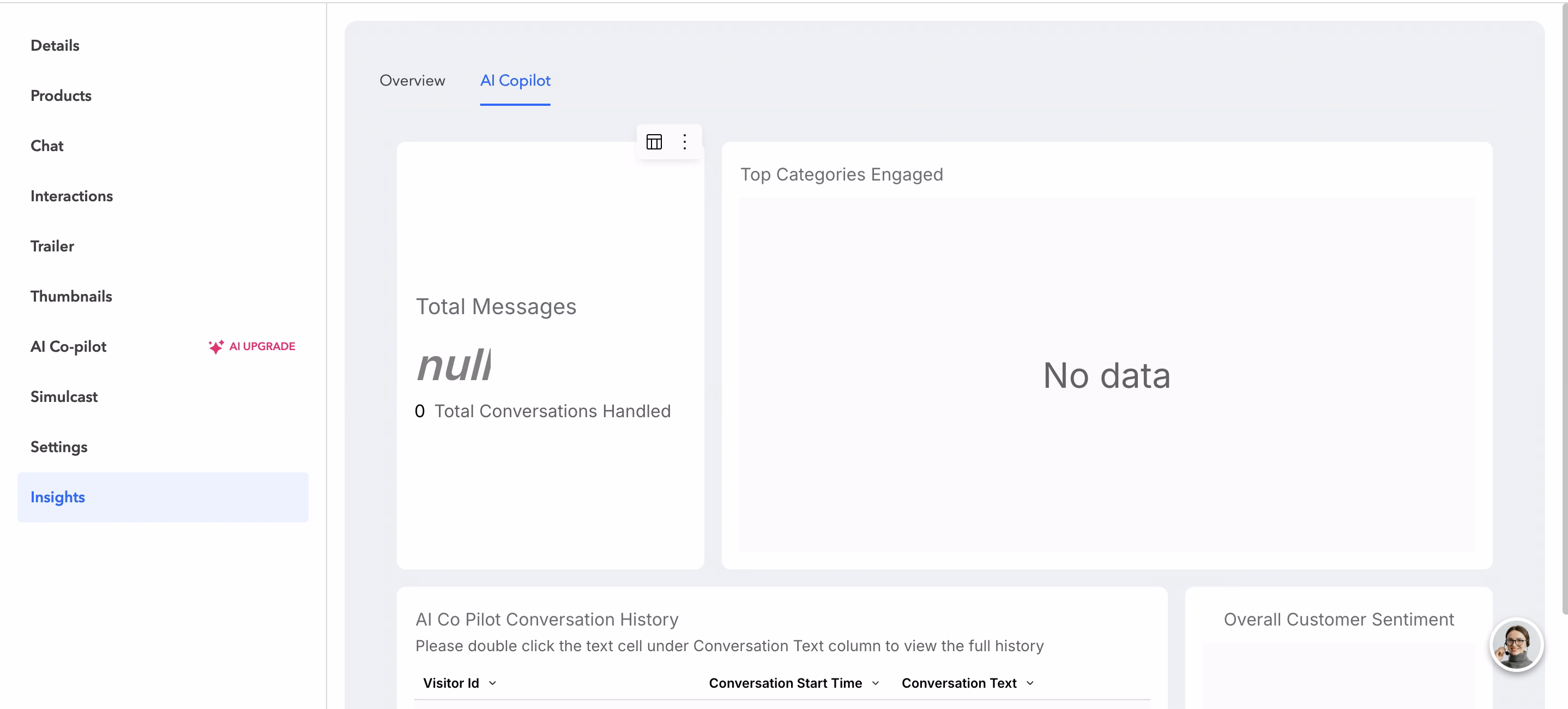This screenshot has width=1568, height=709.
Task: Go to Products section
Action: click(x=61, y=95)
